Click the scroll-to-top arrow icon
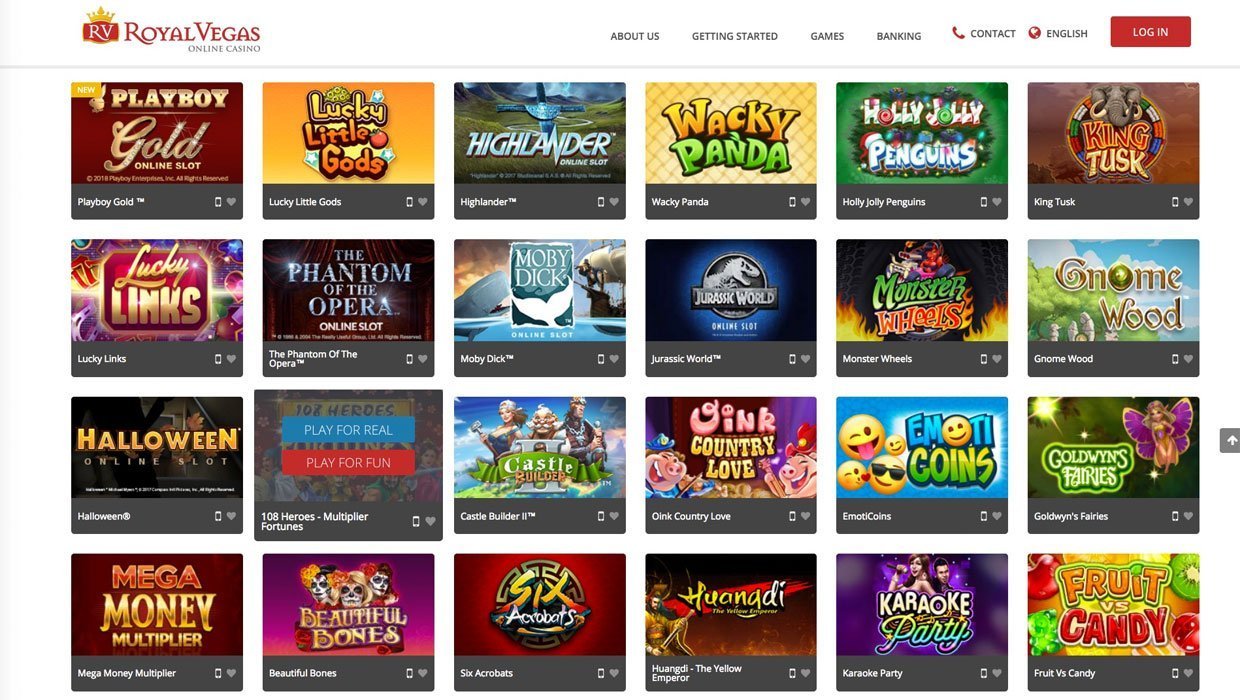 [x=1231, y=440]
